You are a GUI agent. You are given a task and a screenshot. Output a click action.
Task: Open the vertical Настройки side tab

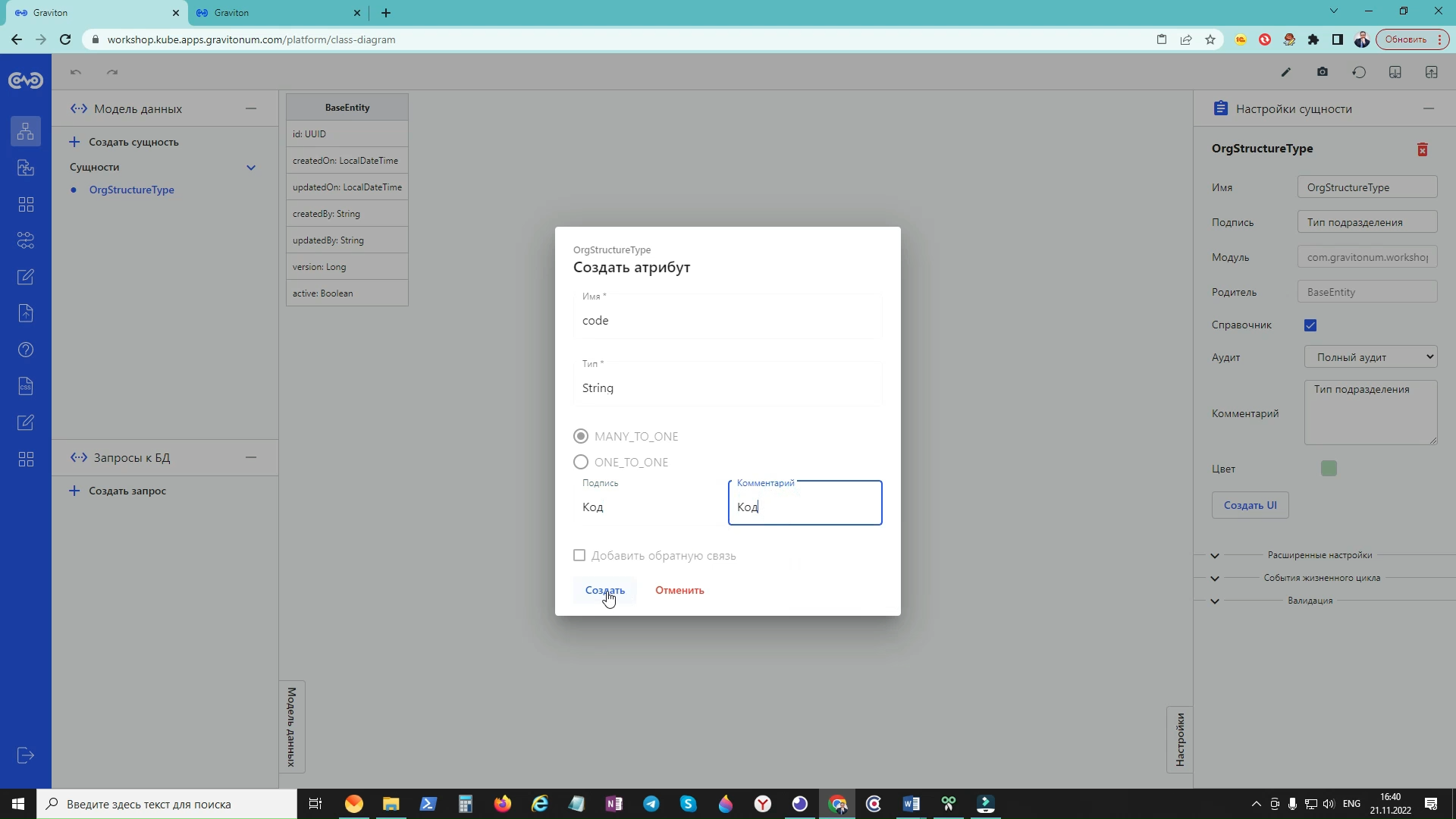click(1179, 739)
